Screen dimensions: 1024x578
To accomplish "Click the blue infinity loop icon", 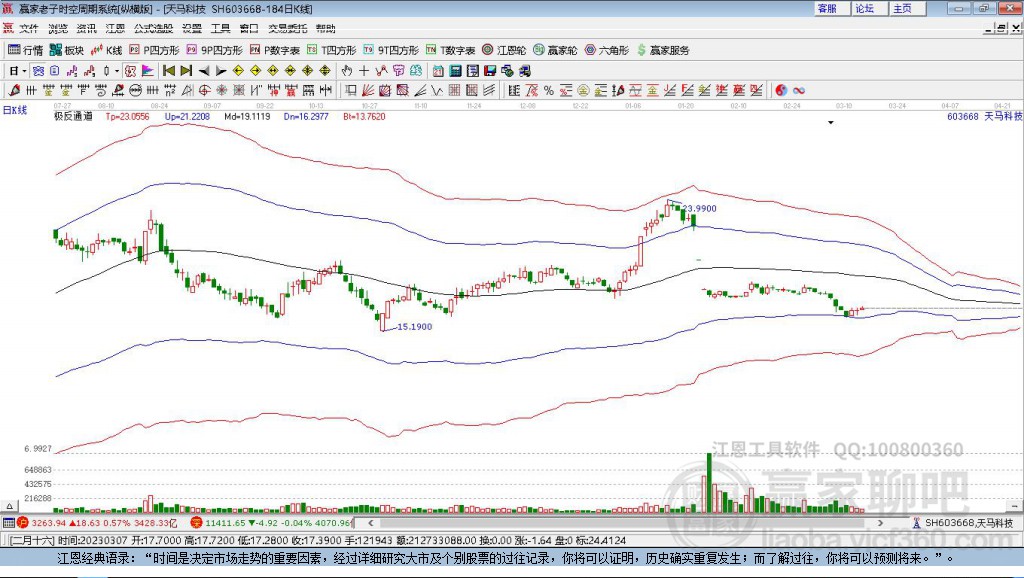I will click(x=798, y=90).
